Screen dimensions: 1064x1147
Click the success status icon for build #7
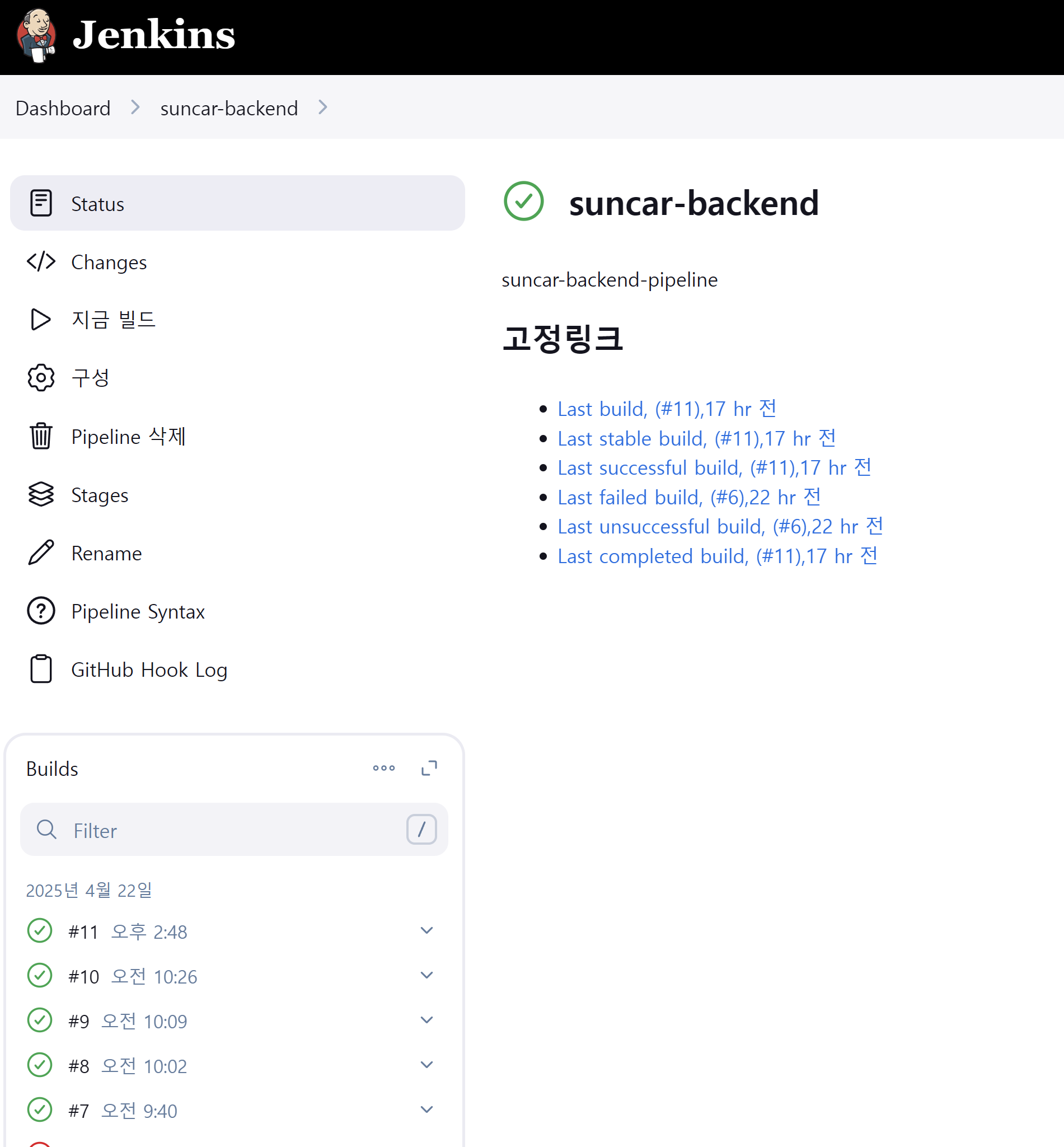40,1110
